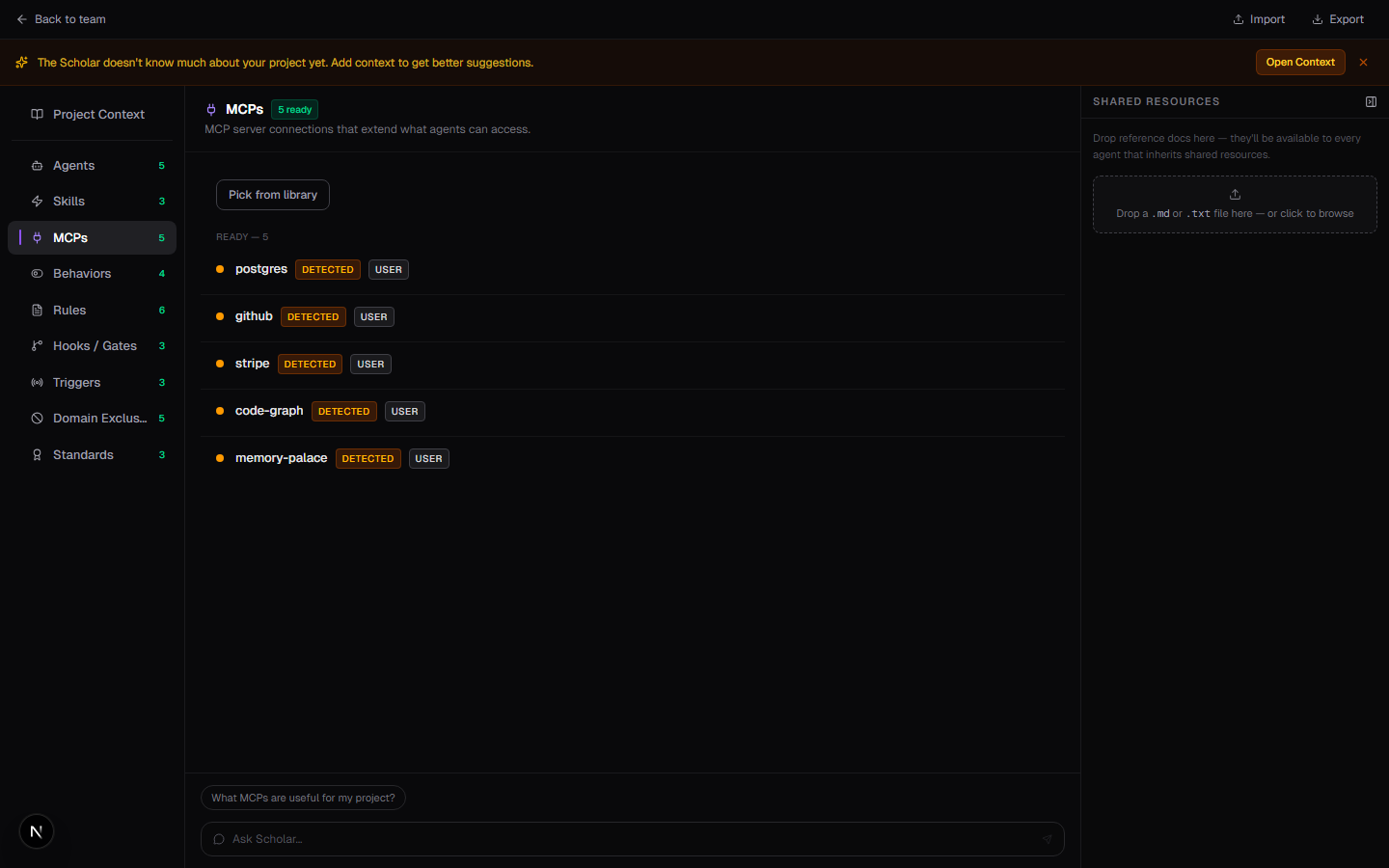Collapse the Shared Resources panel icon

(1371, 101)
